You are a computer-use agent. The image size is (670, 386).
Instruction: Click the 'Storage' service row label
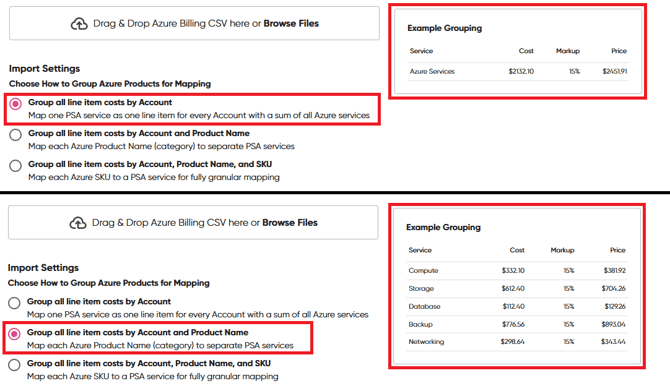[421, 289]
